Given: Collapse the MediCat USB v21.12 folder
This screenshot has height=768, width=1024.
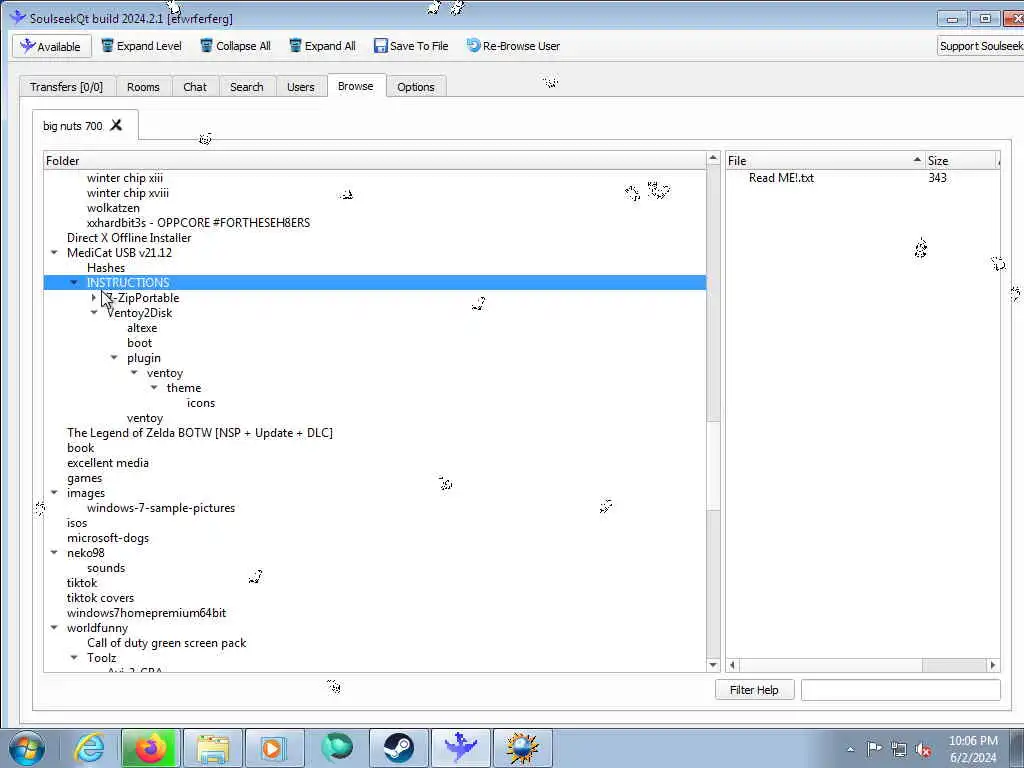Looking at the screenshot, I should coord(54,253).
